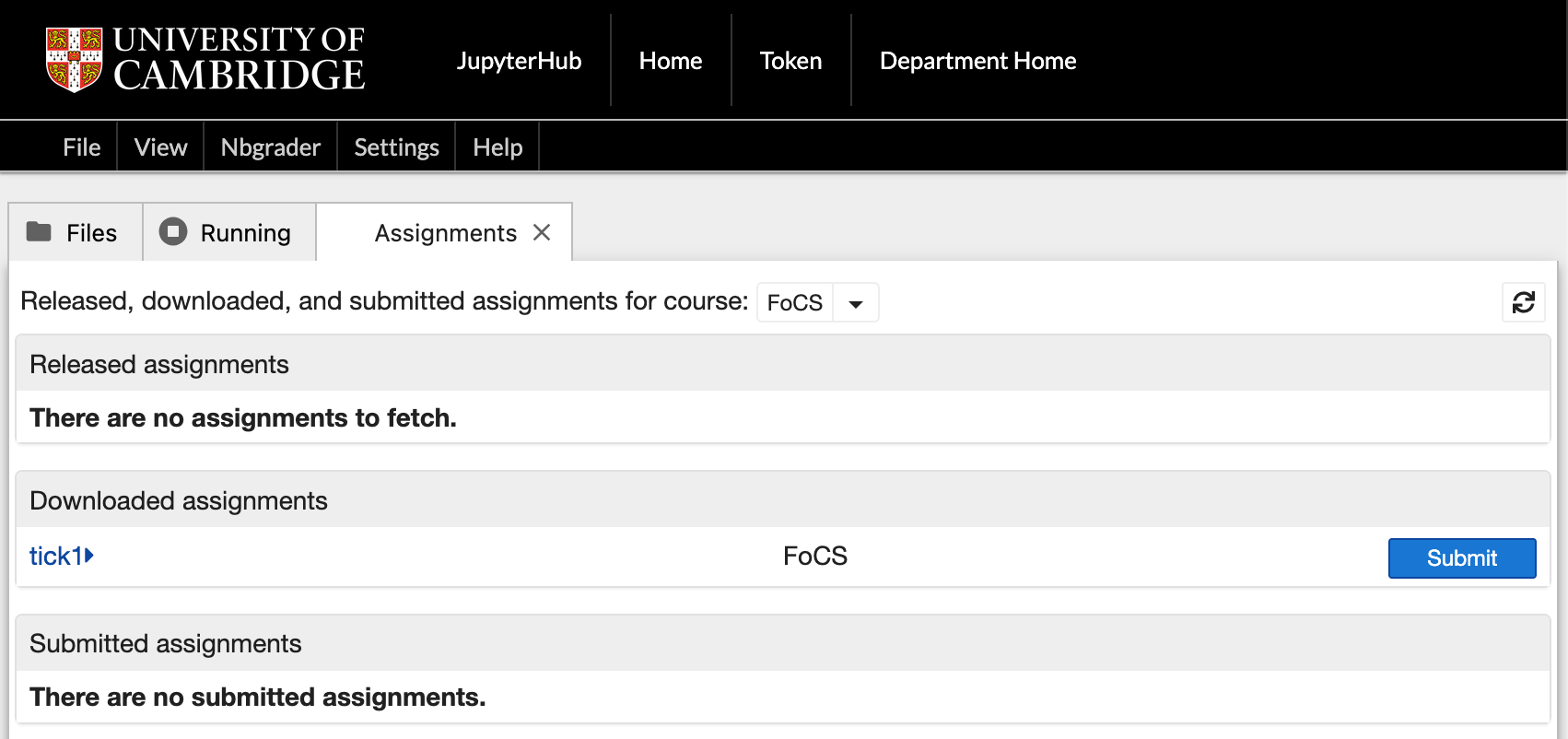Open the File menu
1568x739 pixels.
[x=81, y=147]
